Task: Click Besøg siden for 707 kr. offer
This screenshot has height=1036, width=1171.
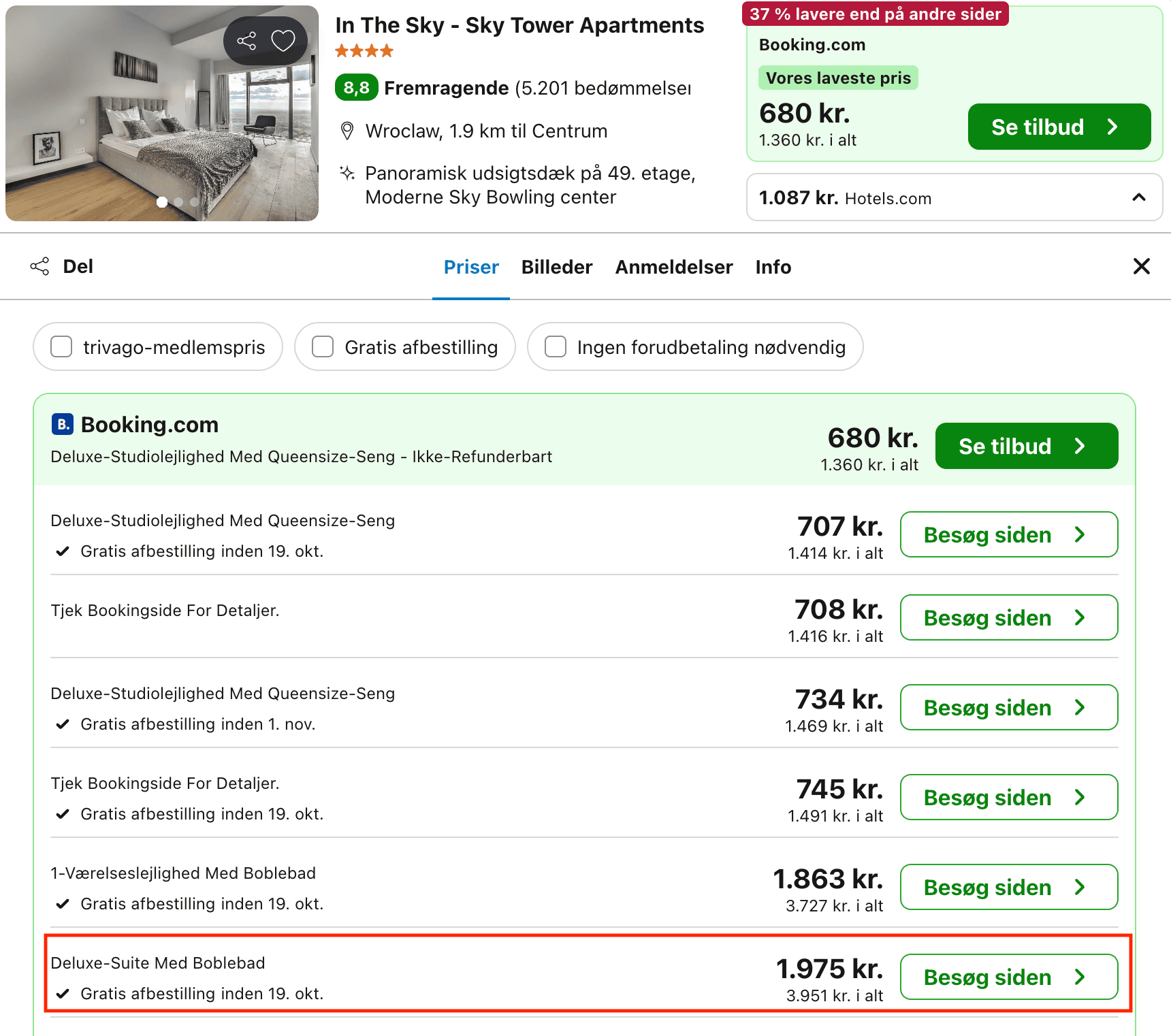Action: coord(1009,534)
